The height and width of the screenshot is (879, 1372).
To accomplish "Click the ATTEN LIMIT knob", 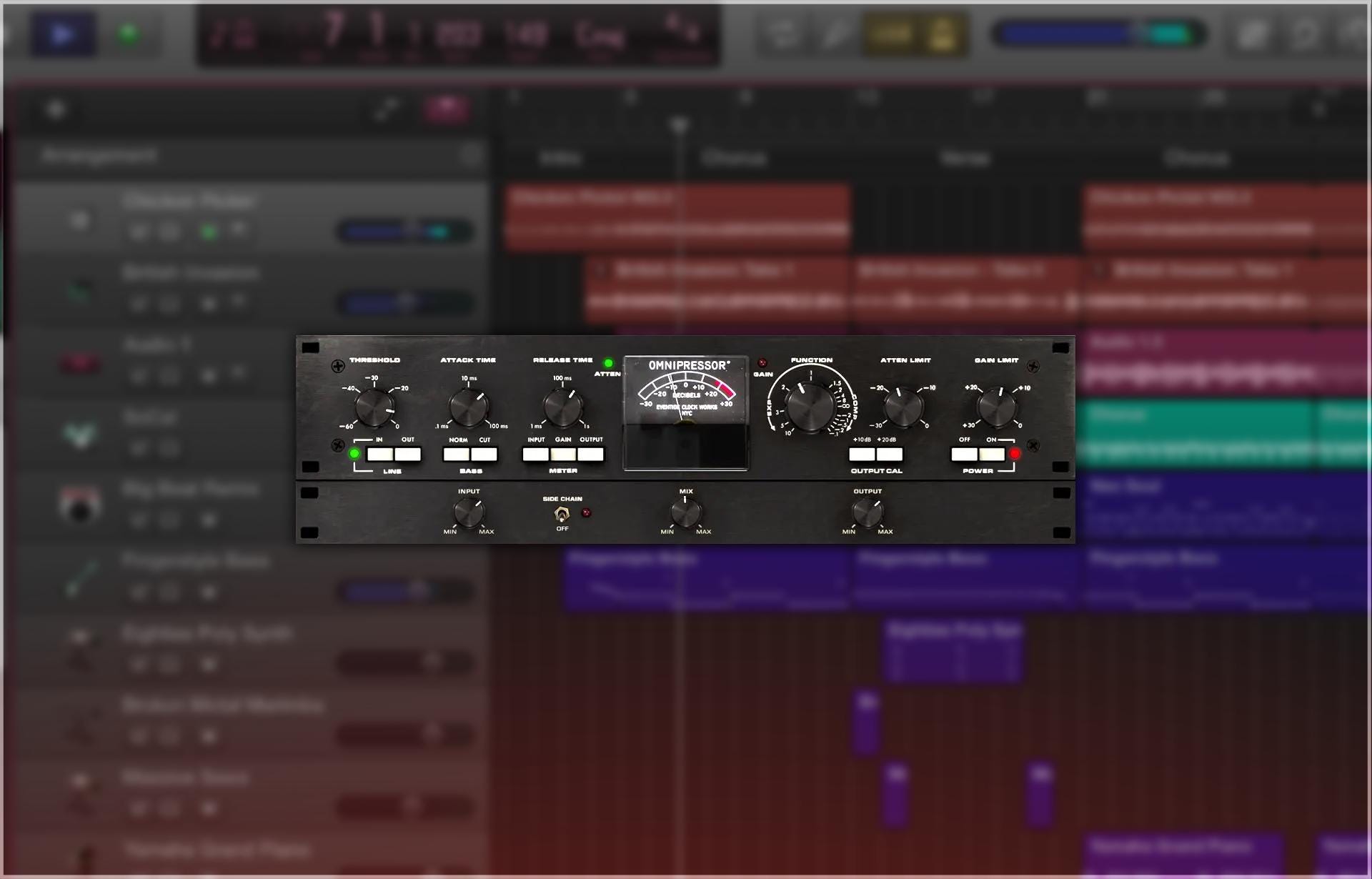I will 903,407.
